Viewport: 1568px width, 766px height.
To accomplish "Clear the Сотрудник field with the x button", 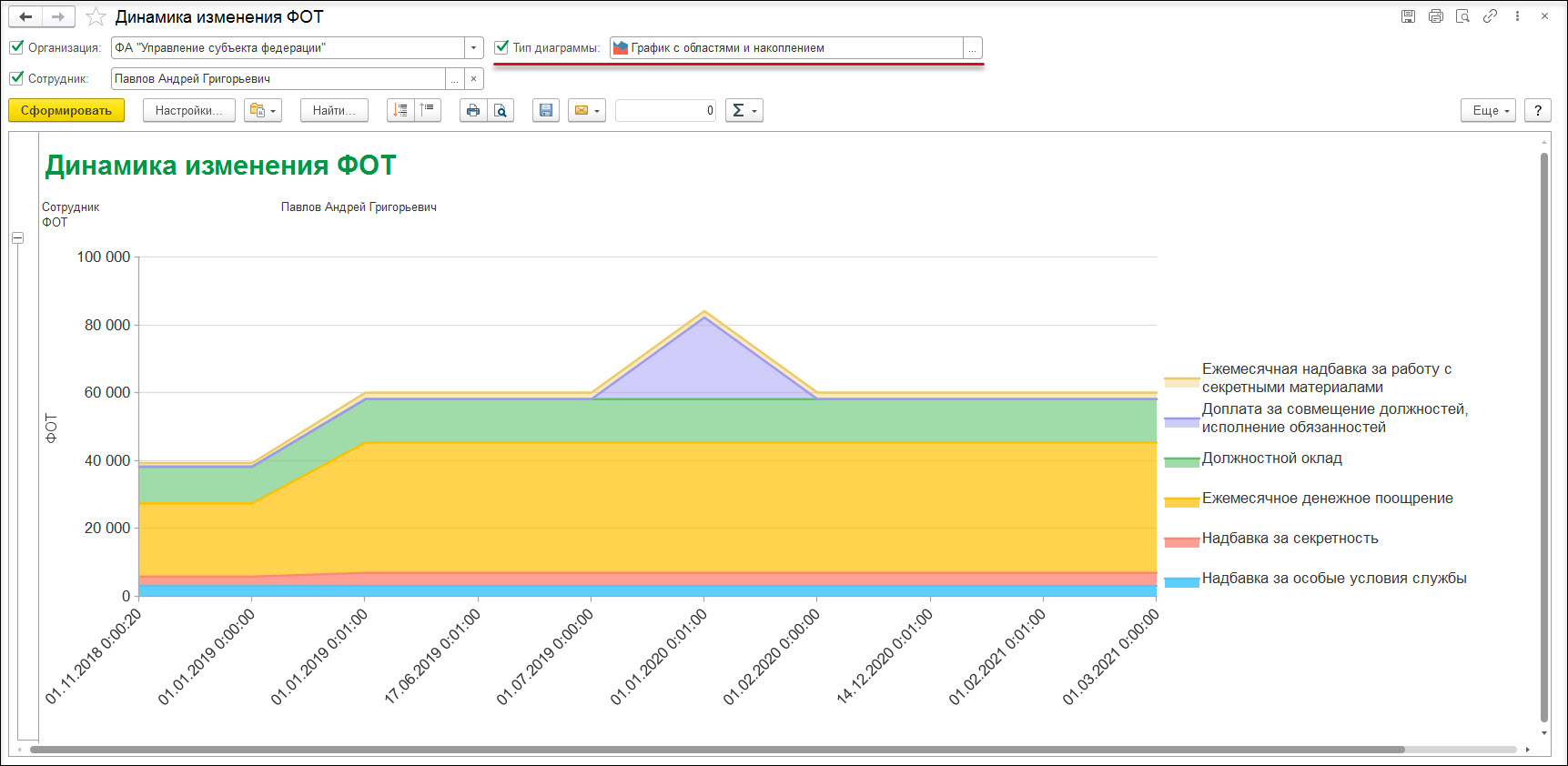I will [473, 79].
